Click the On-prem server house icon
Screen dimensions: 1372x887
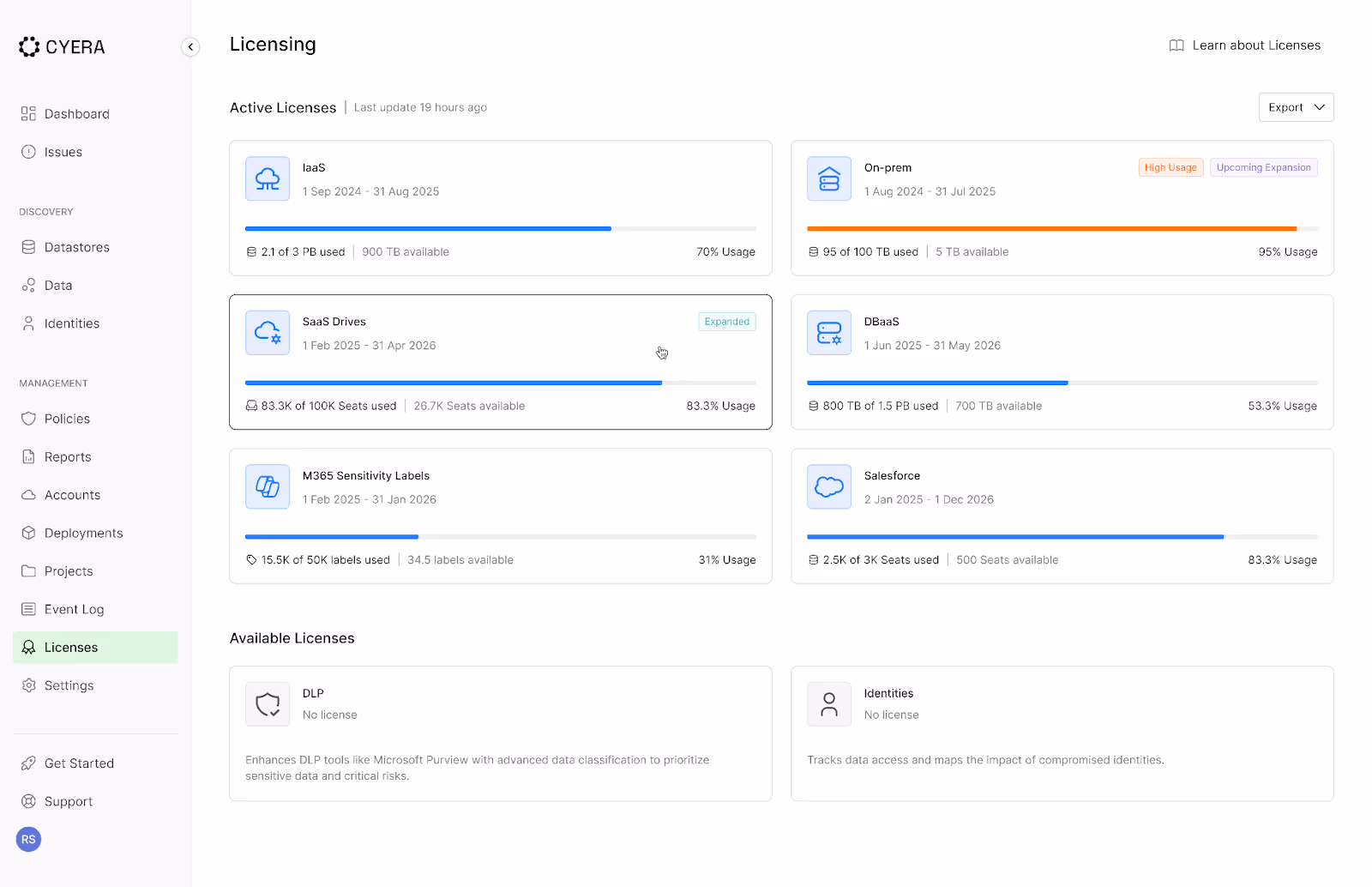click(829, 178)
